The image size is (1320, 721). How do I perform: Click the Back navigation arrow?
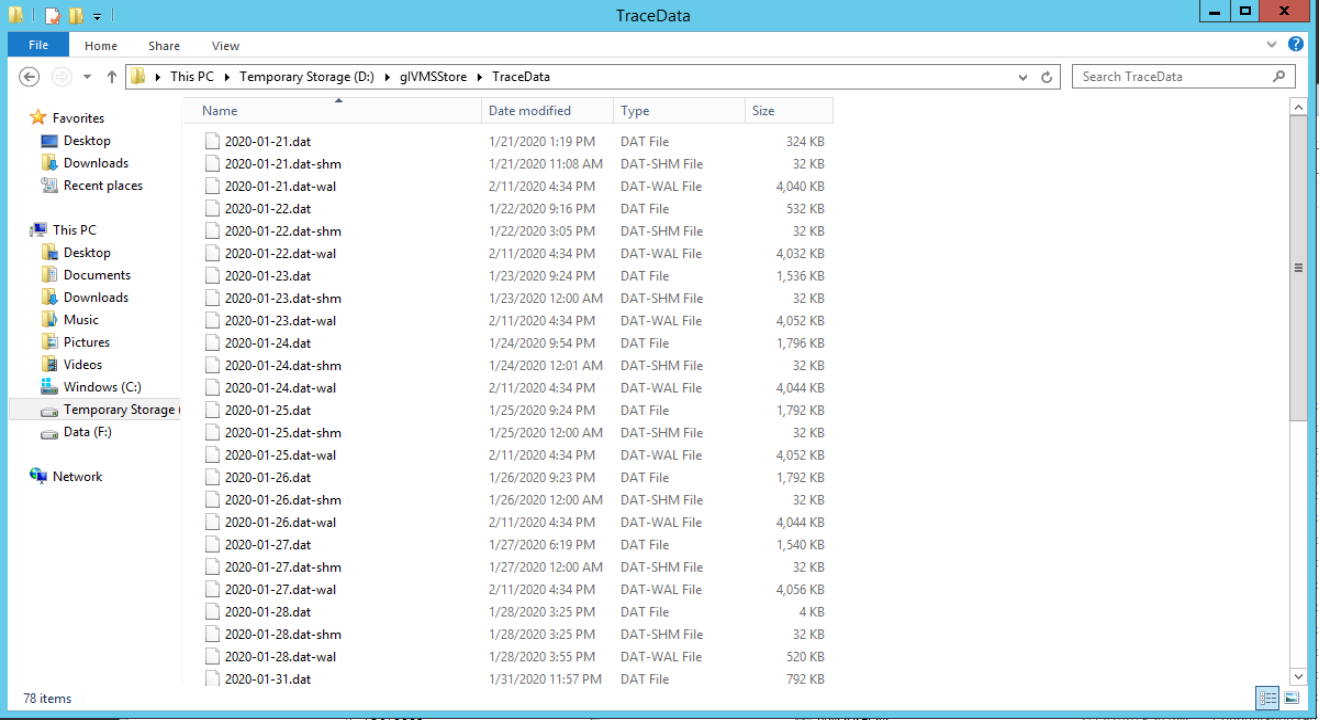click(29, 77)
